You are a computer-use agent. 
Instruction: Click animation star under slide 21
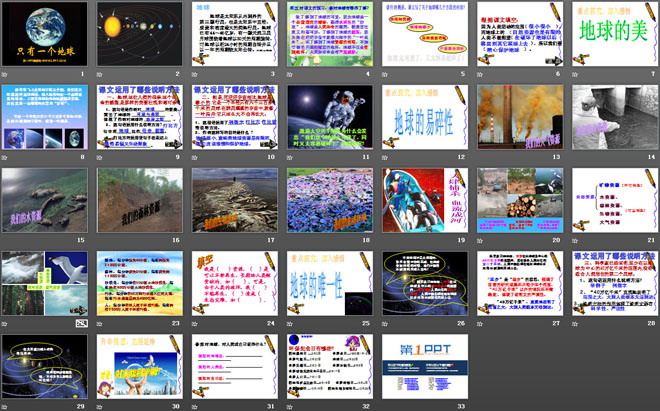point(575,241)
